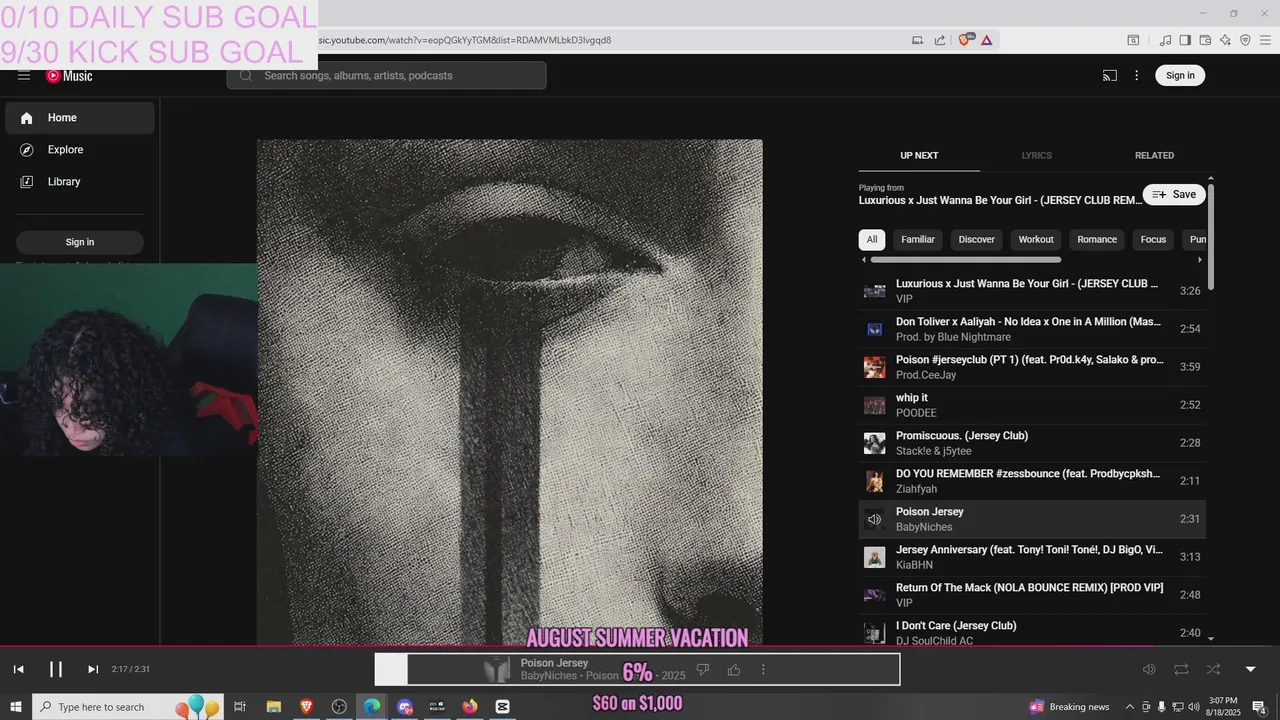
Task: Play whip it by POODEE
Action: pyautogui.click(x=1032, y=405)
